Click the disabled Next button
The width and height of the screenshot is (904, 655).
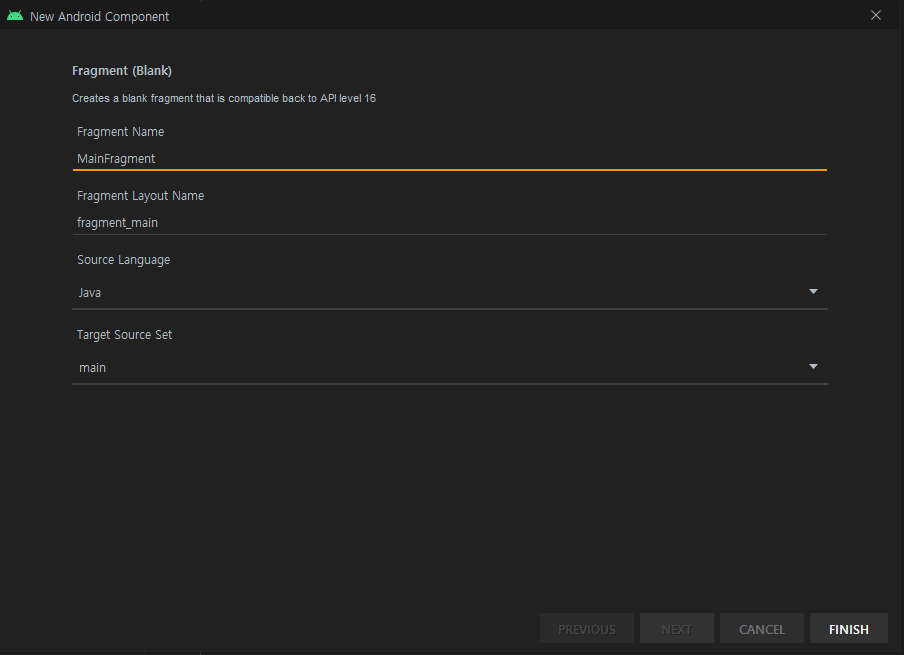pos(676,628)
